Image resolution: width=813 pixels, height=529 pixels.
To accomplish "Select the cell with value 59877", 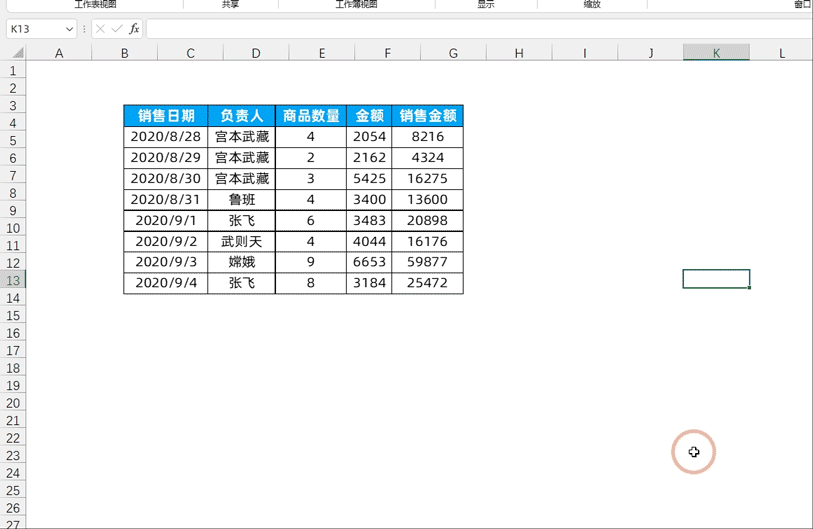I will (427, 262).
